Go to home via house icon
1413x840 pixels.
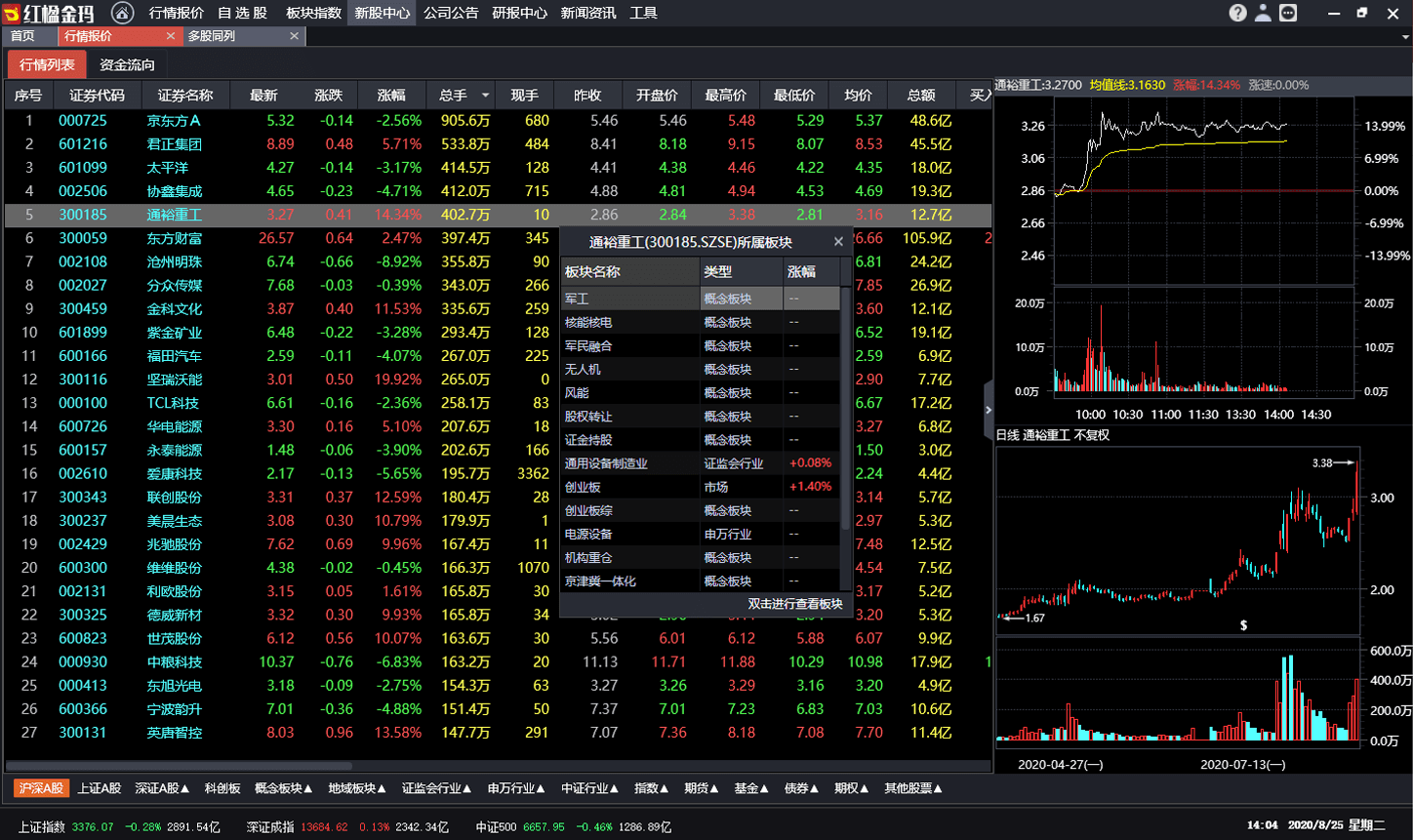pyautogui.click(x=122, y=13)
